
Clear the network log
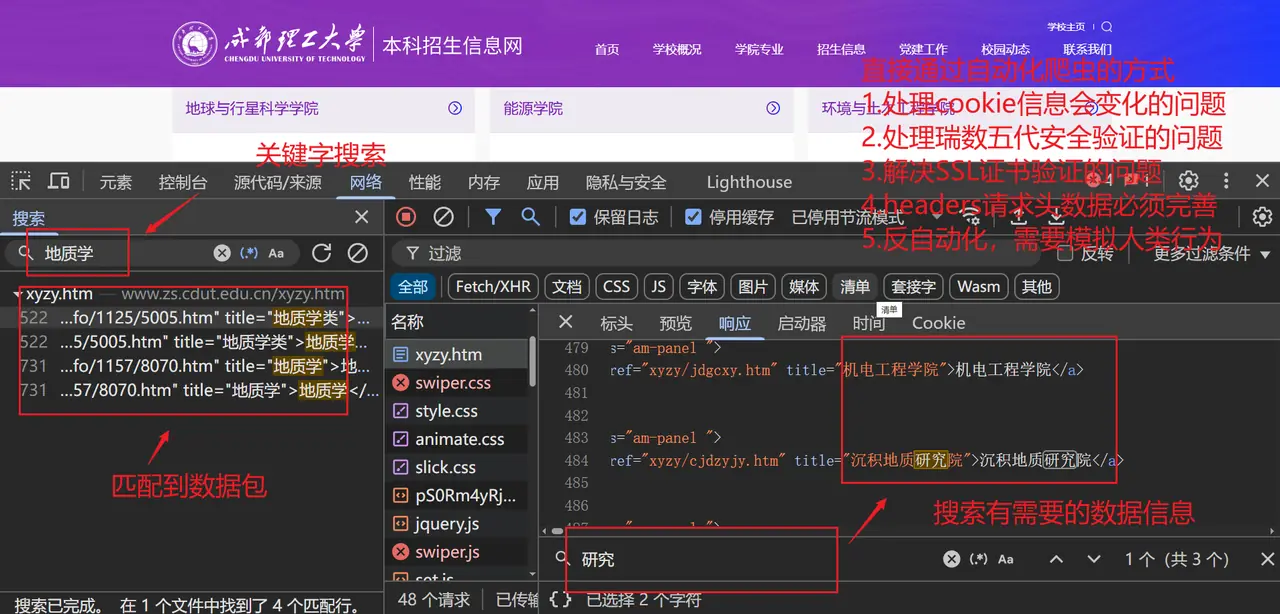(x=443, y=217)
